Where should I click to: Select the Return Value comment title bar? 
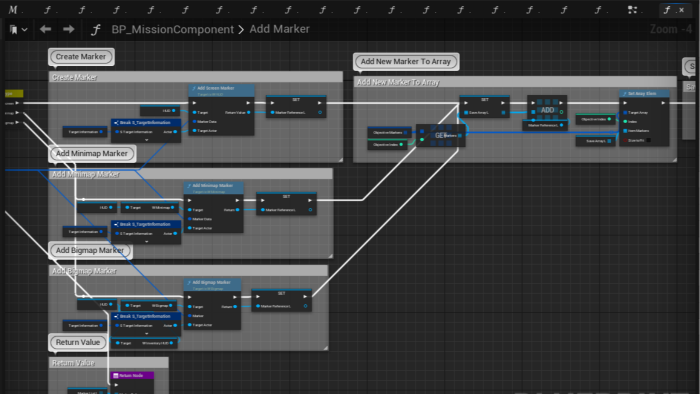[108, 363]
